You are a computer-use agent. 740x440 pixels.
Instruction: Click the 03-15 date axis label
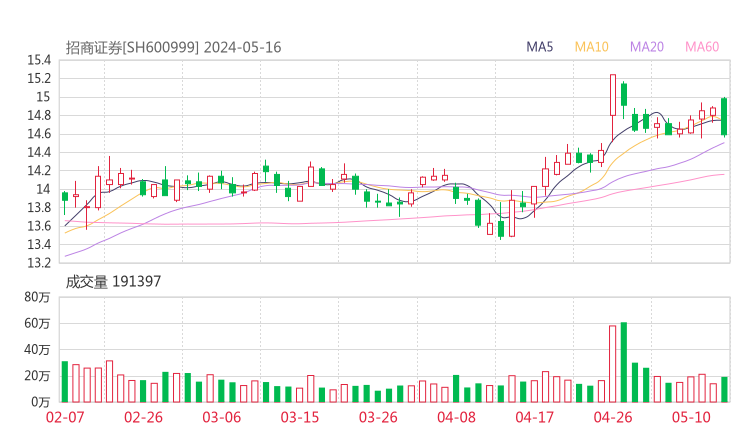(300, 417)
